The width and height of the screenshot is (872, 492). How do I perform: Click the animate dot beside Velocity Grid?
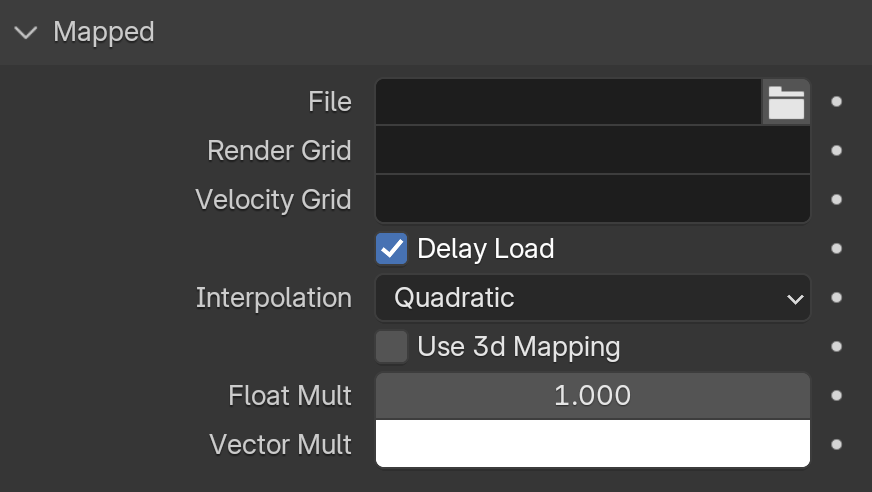(836, 200)
